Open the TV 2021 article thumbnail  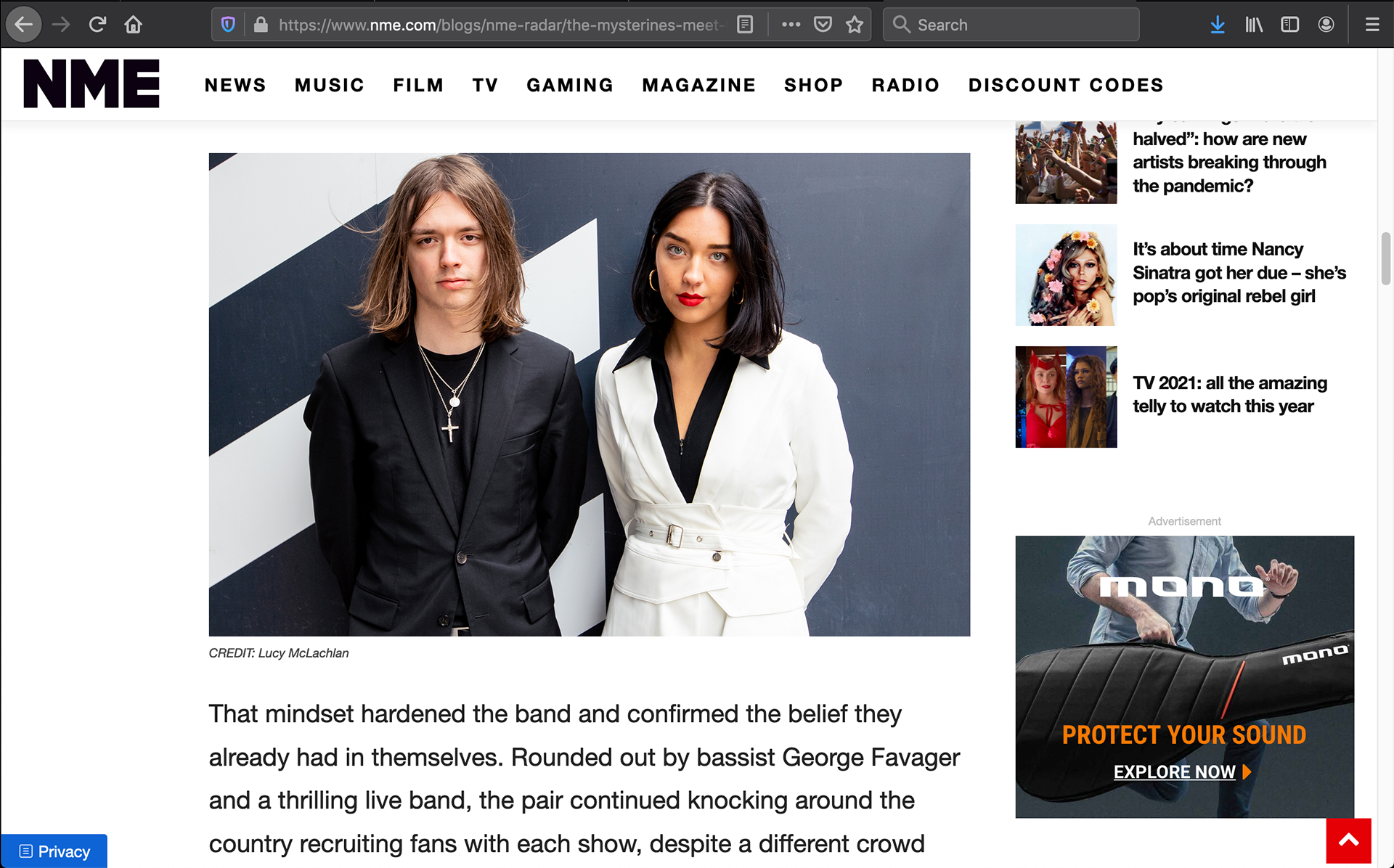point(1066,397)
